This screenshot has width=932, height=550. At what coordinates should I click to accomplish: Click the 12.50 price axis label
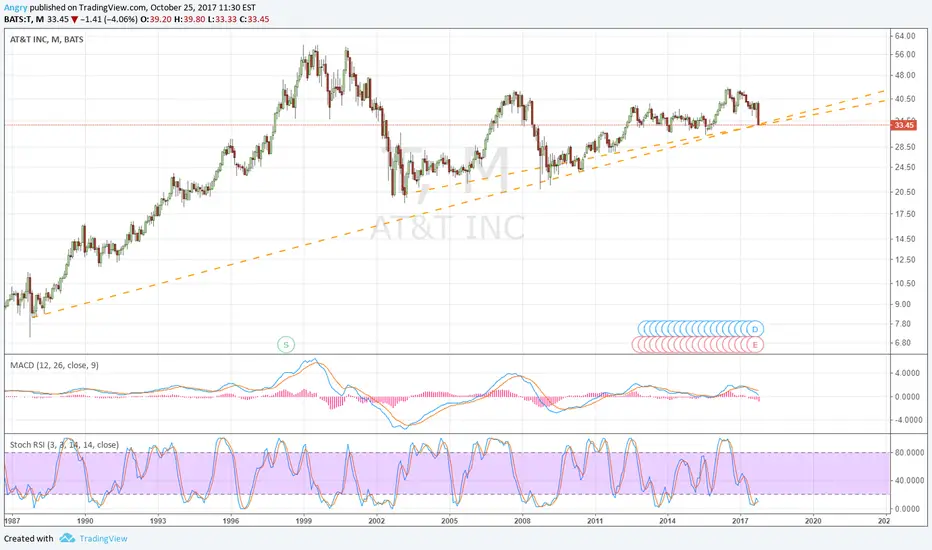(x=905, y=260)
